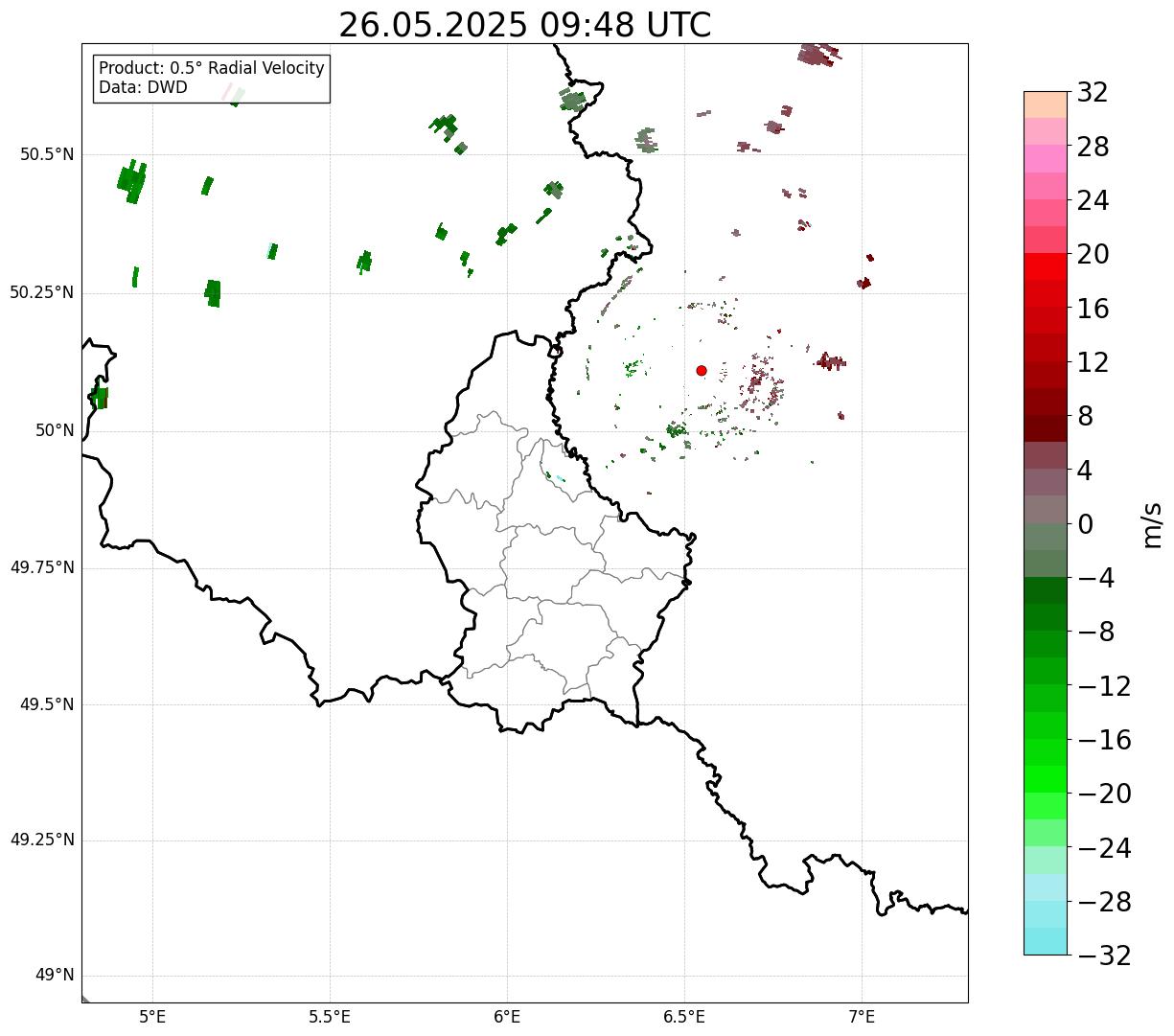Pick the peach top colorbar swatch below 32

pos(1046,104)
